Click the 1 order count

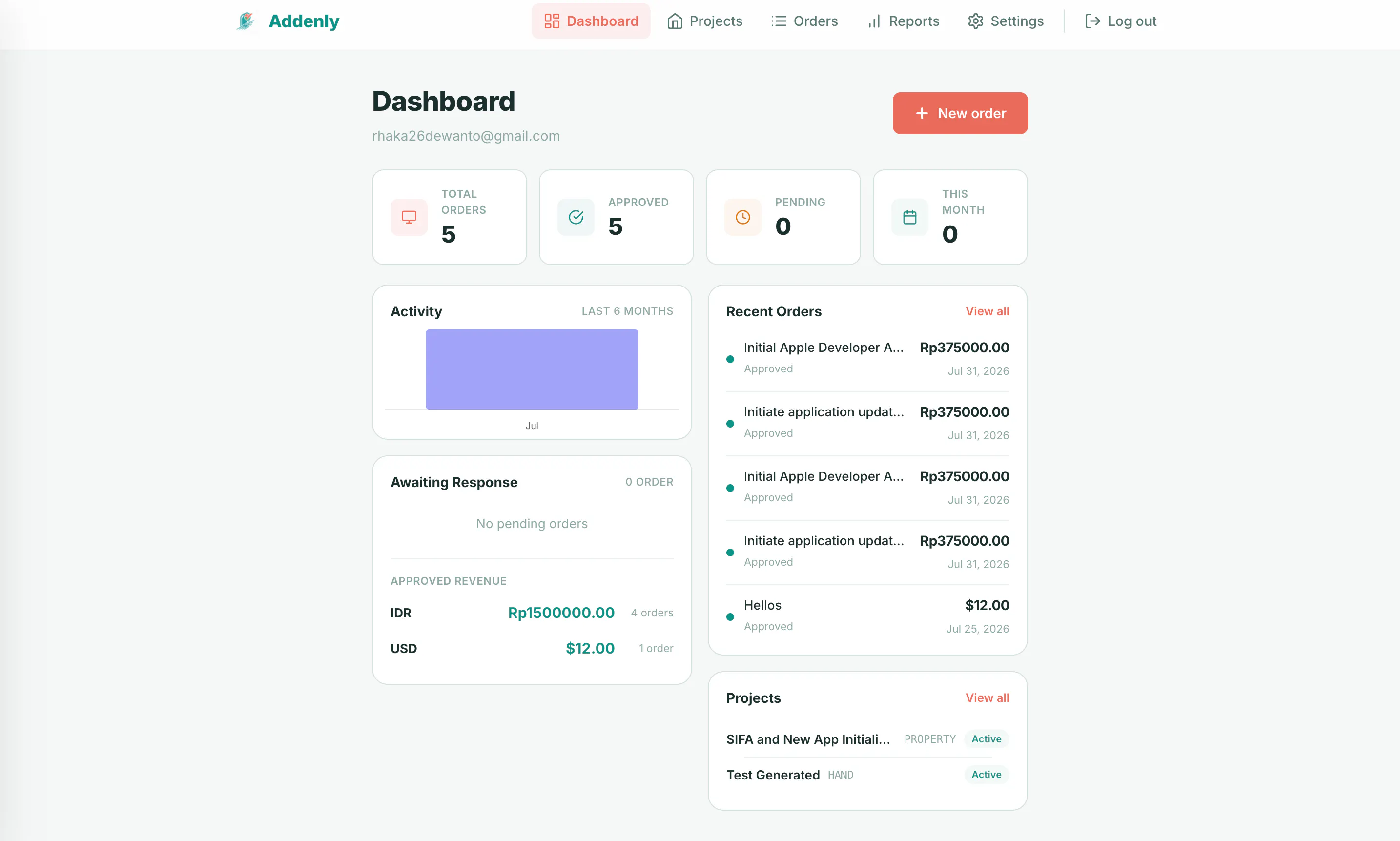(x=656, y=648)
